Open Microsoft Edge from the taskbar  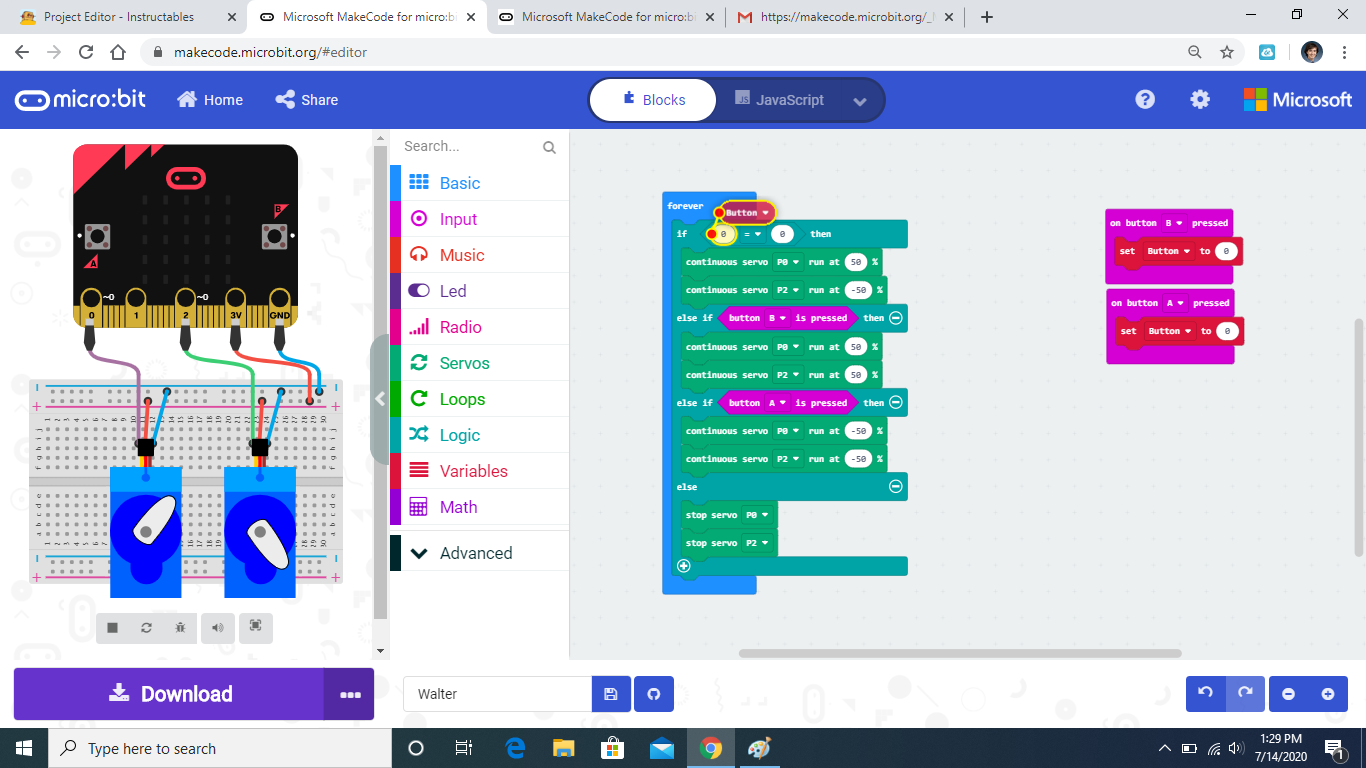[516, 748]
